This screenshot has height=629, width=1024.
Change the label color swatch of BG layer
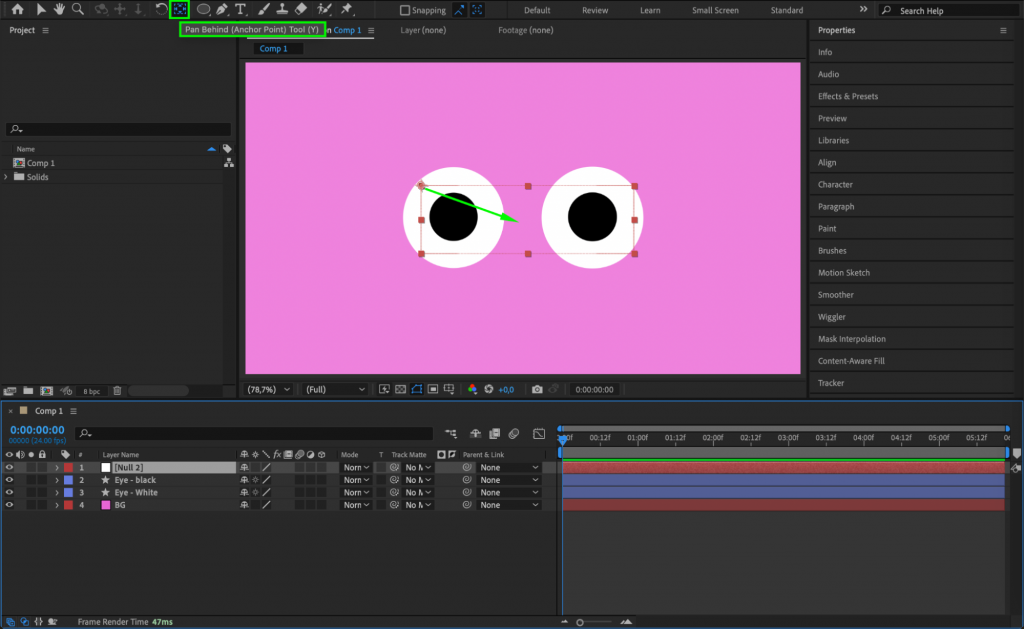coord(68,505)
